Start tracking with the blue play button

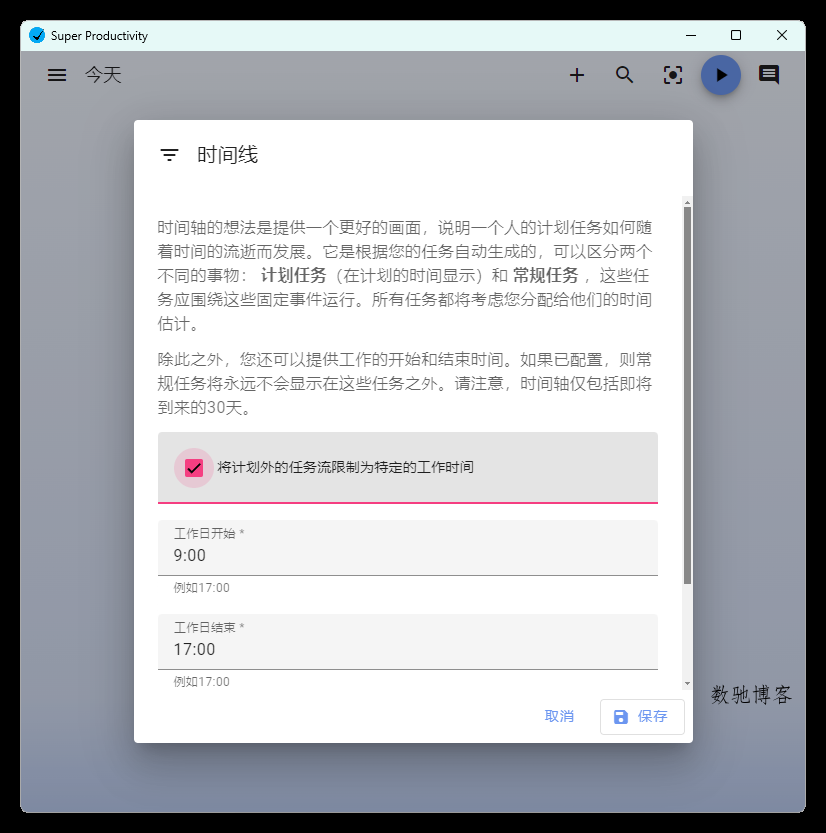coord(721,75)
